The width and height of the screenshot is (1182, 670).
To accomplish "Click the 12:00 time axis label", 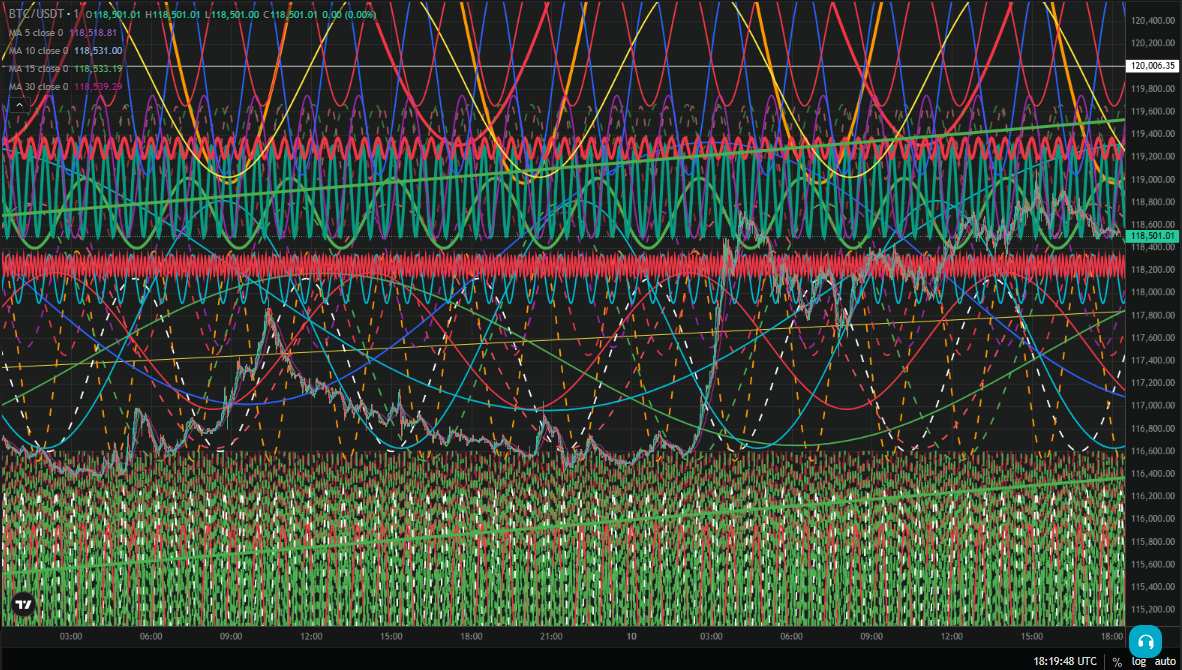I will click(x=311, y=636).
